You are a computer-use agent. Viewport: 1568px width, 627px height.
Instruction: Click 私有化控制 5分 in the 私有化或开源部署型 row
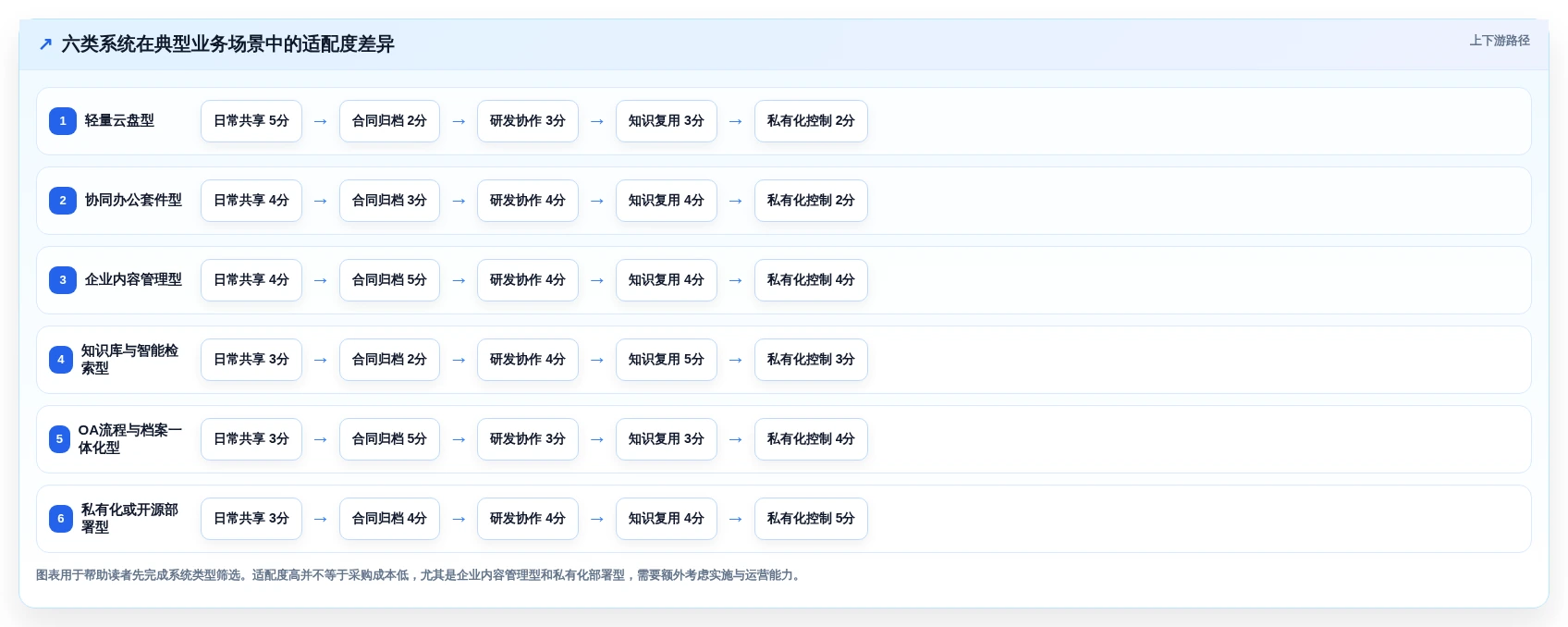[811, 519]
